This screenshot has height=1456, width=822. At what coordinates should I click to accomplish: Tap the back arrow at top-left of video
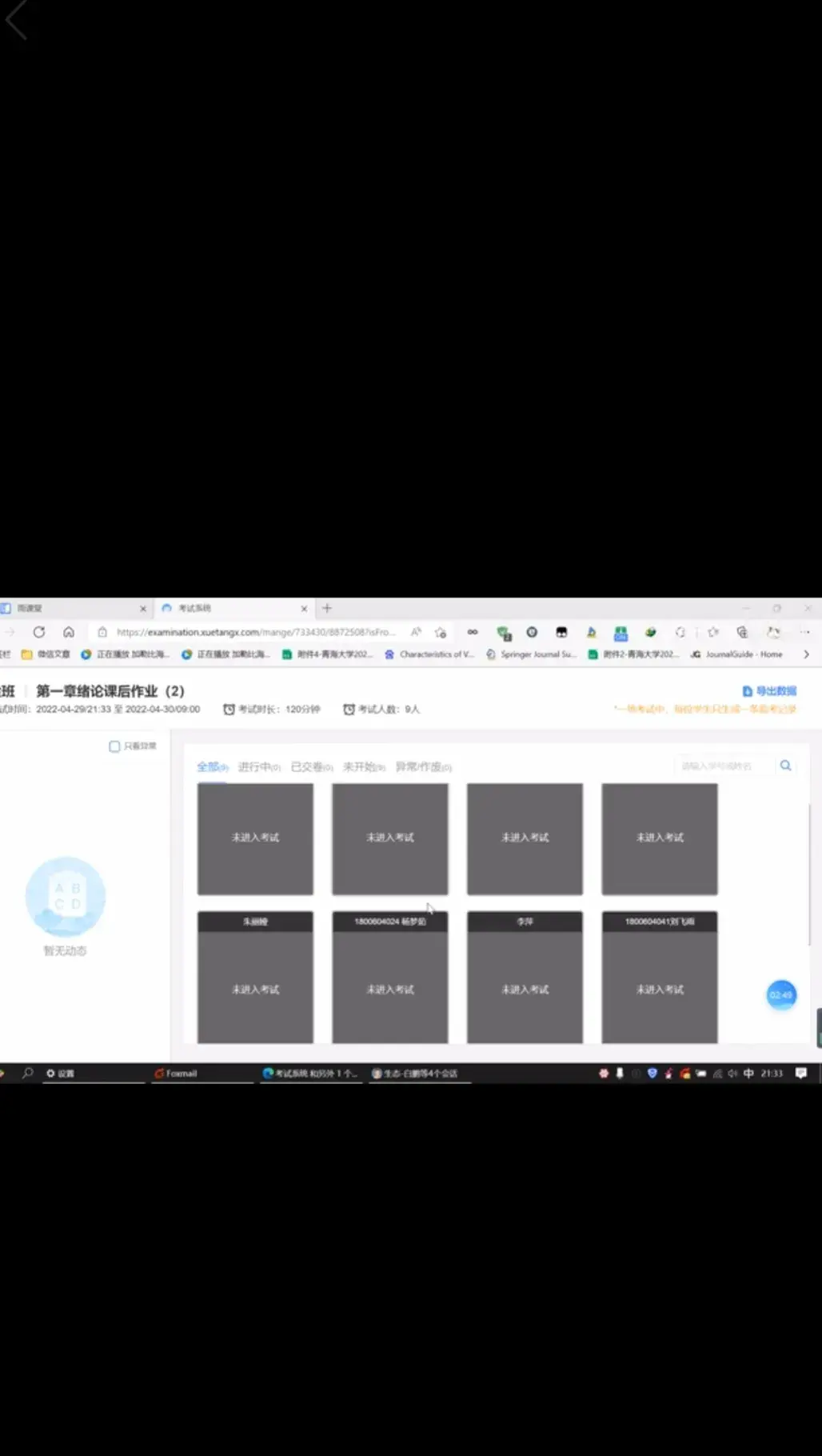16,19
